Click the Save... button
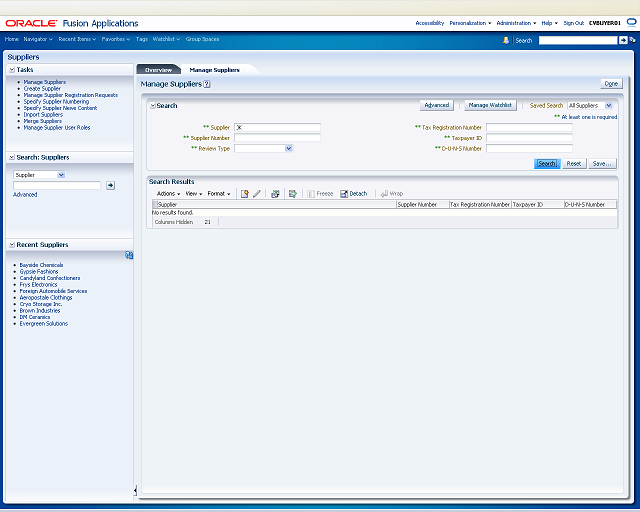 pos(602,164)
